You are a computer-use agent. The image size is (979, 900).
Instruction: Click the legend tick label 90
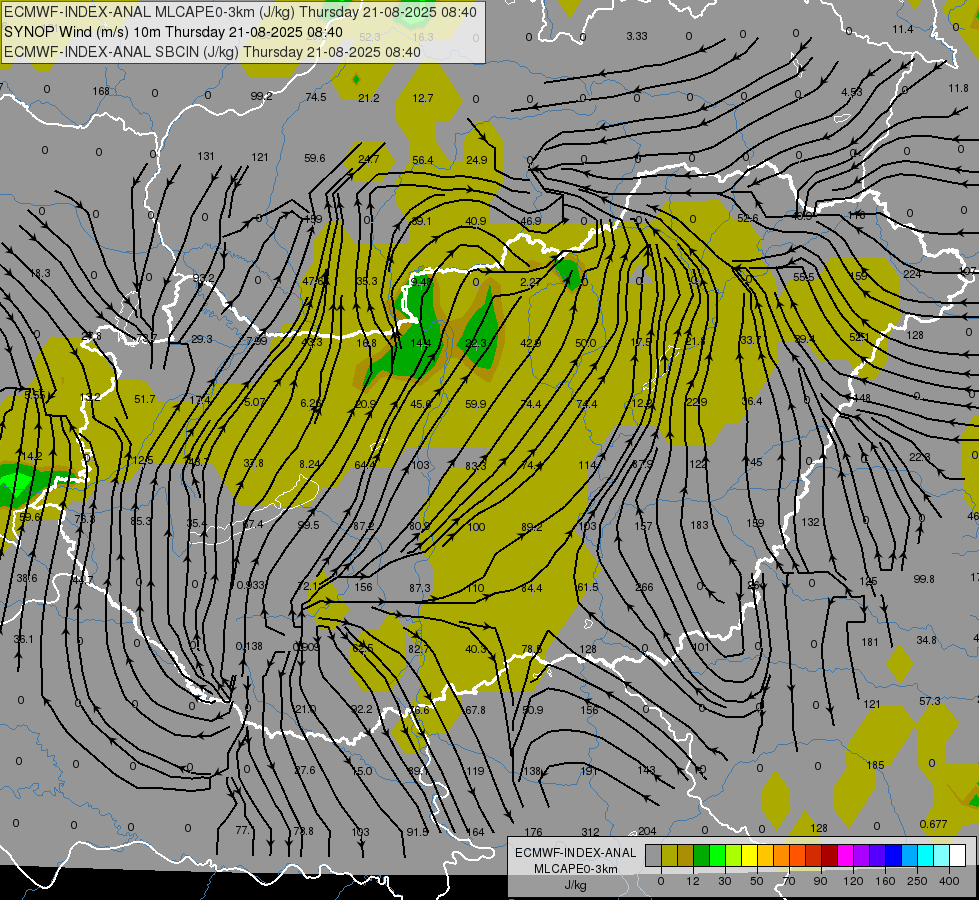pos(820,881)
